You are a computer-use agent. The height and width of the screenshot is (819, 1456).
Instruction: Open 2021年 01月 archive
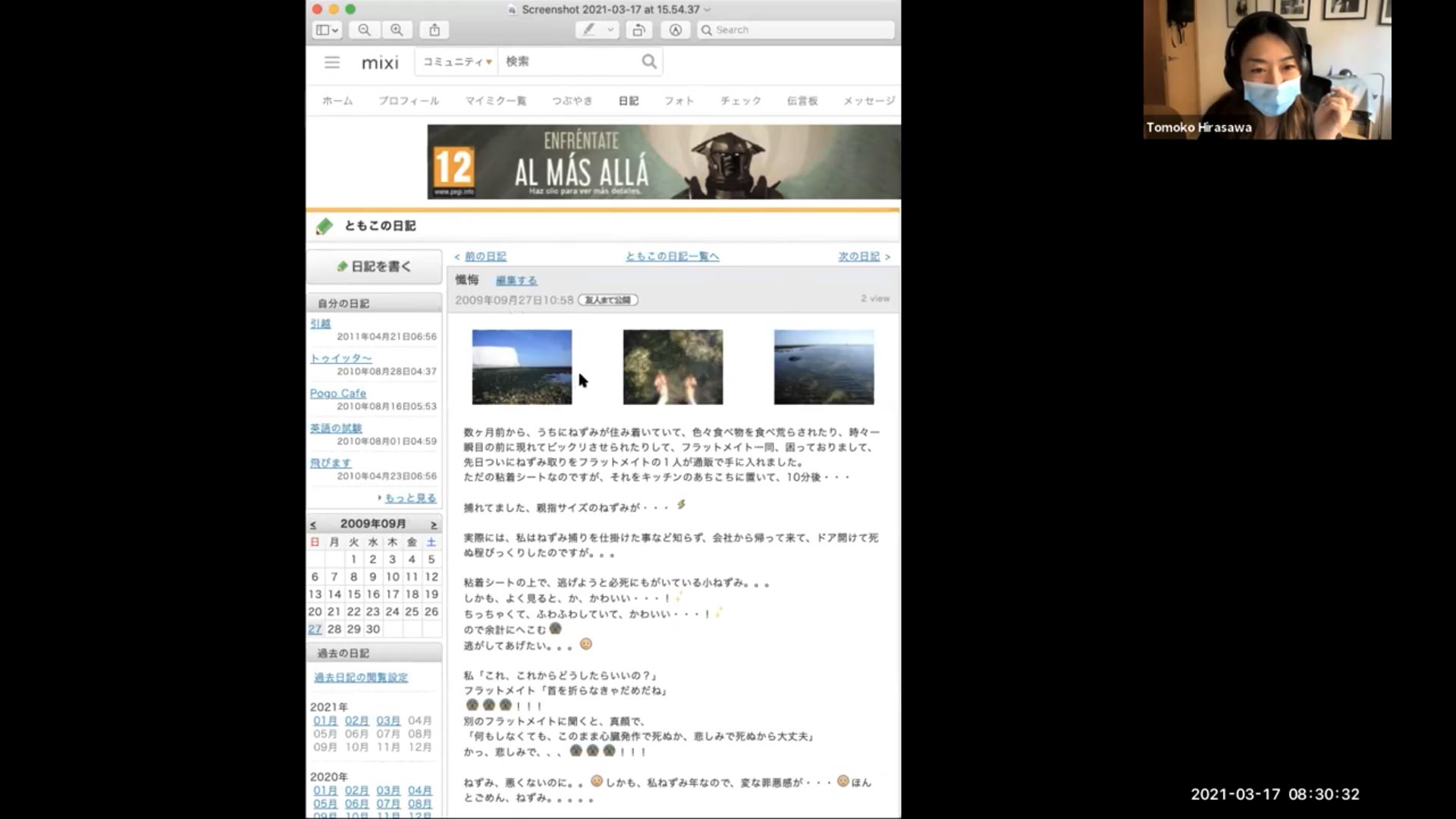[x=325, y=720]
